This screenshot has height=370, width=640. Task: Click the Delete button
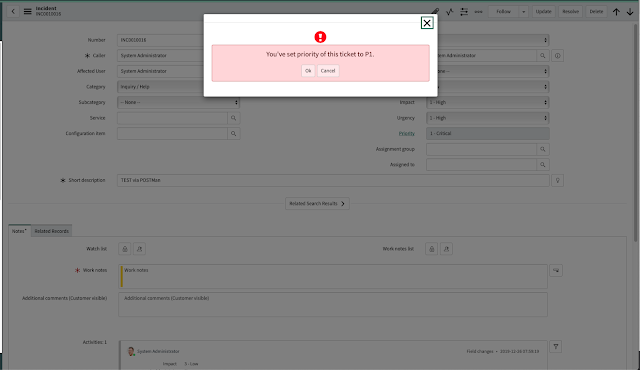(x=596, y=11)
